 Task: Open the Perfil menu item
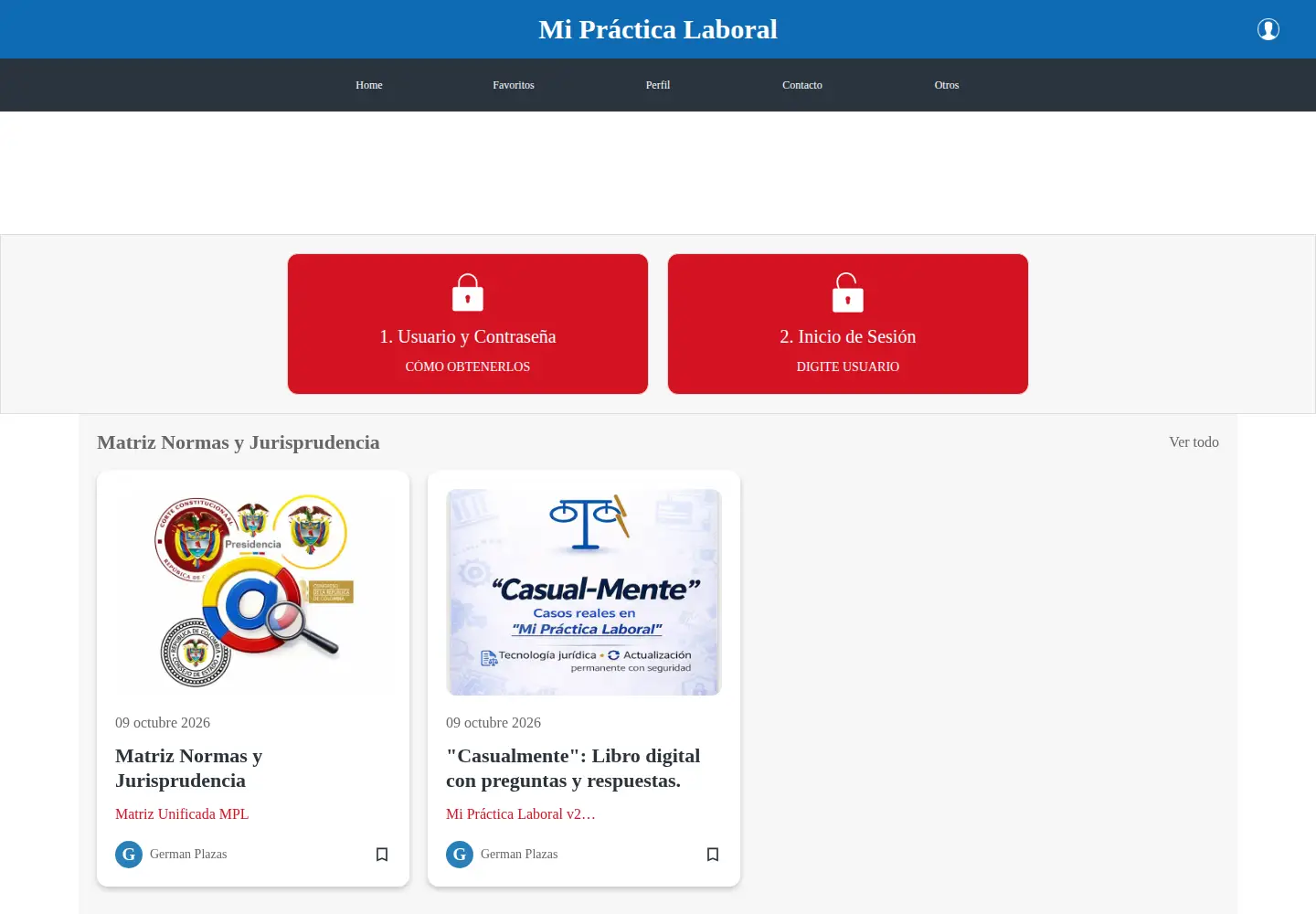coord(658,85)
